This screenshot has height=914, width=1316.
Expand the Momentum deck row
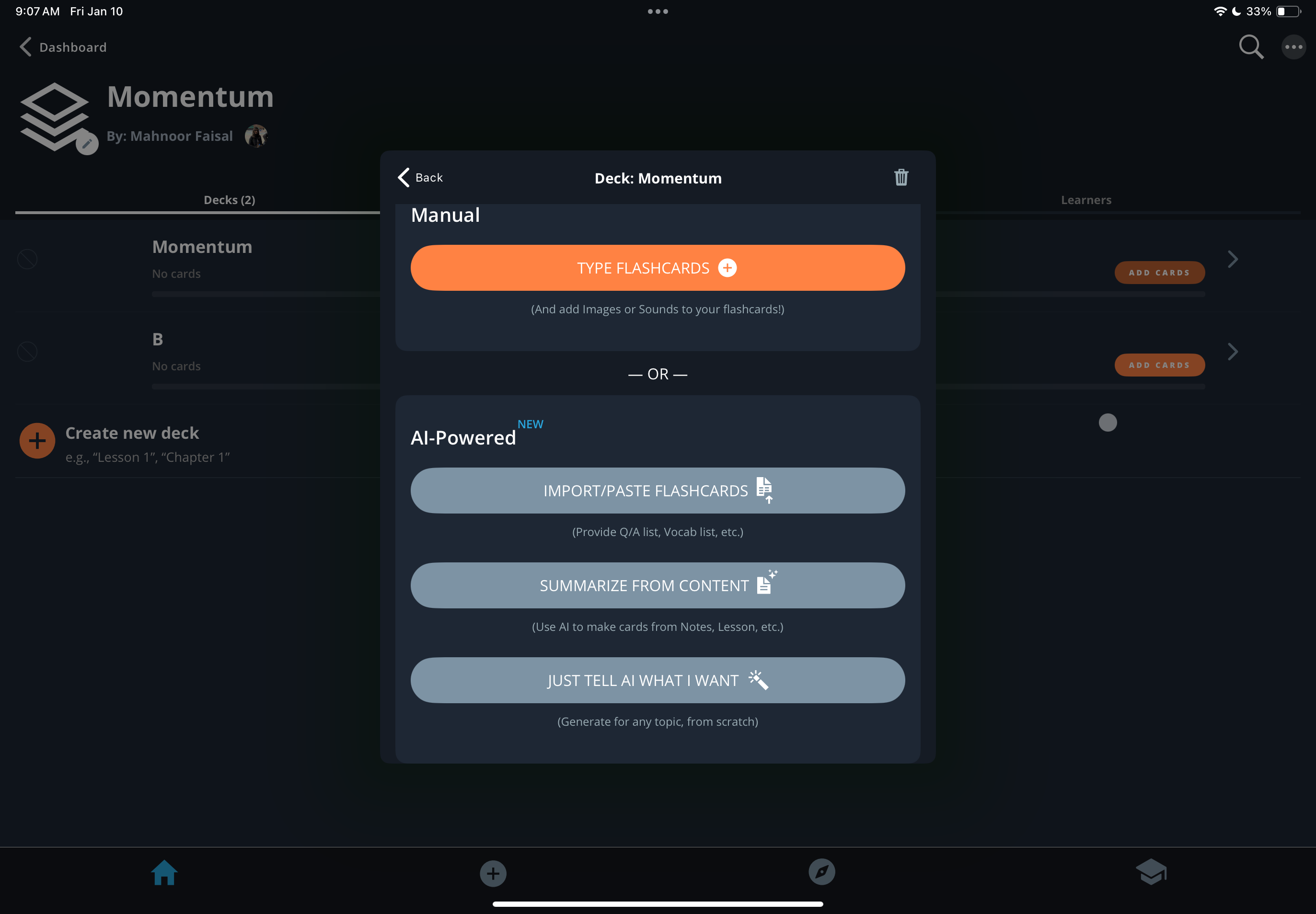[x=1232, y=258]
